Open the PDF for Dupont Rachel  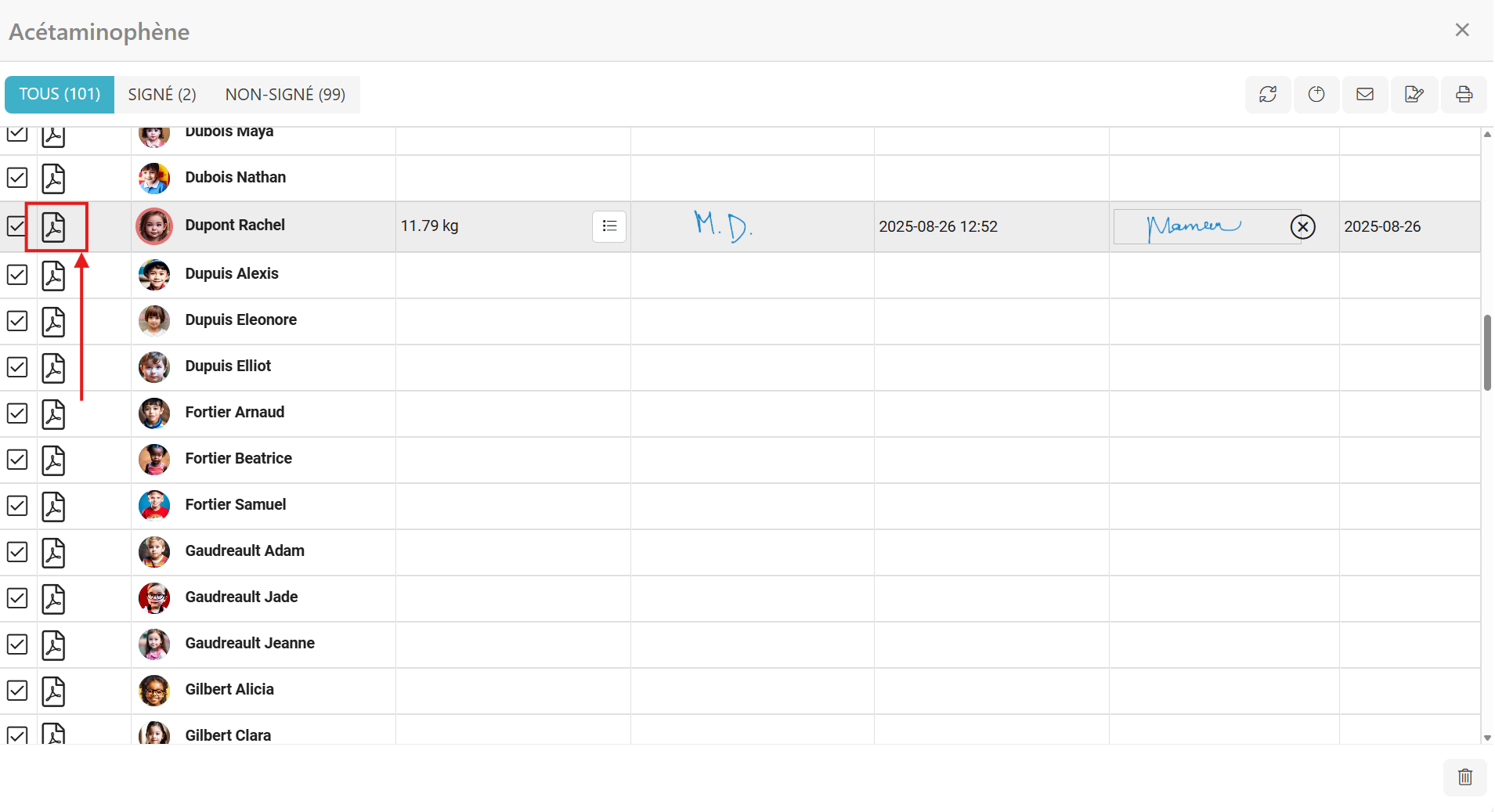pos(53,227)
